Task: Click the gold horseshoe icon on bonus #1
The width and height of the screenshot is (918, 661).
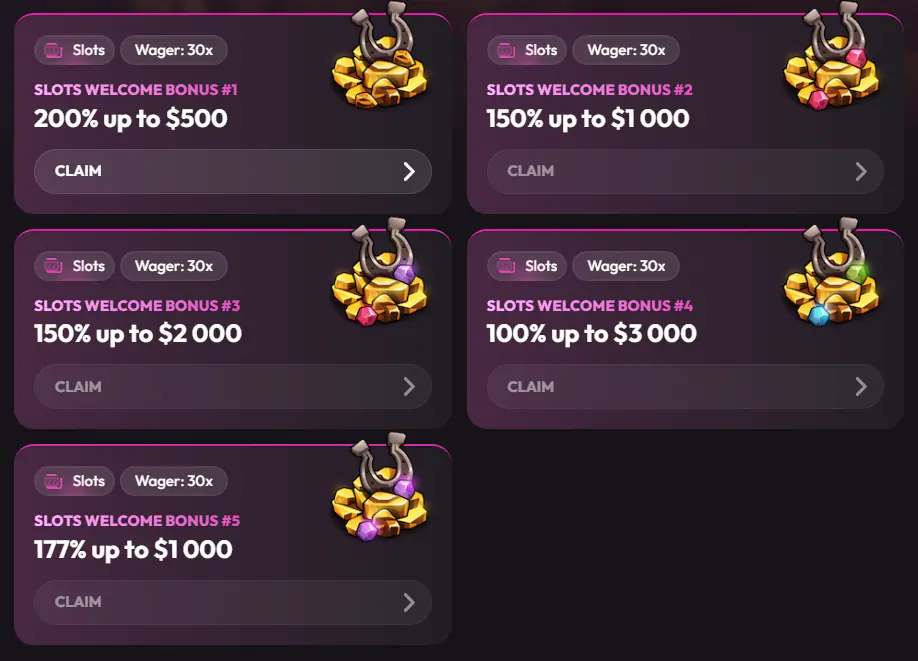Action: pyautogui.click(x=380, y=62)
